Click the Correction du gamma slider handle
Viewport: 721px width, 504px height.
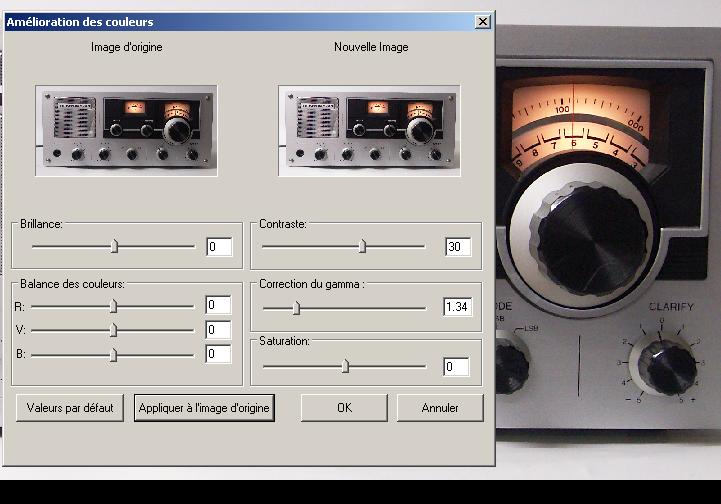click(x=296, y=307)
